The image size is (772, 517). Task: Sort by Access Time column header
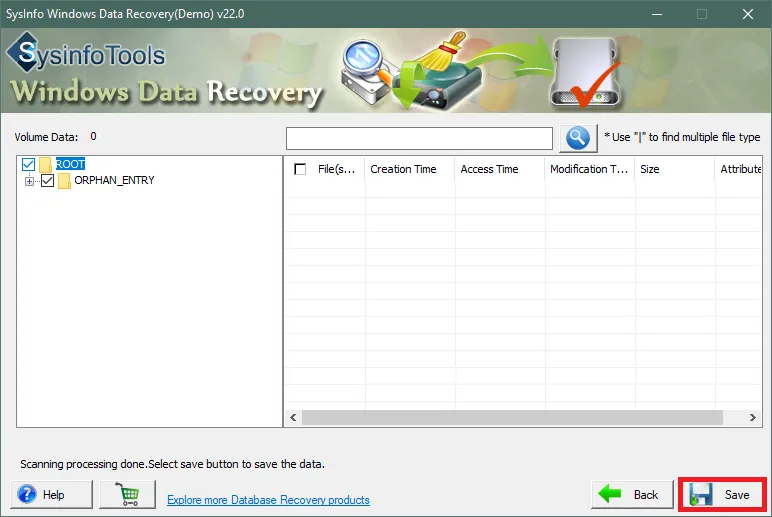(500, 169)
